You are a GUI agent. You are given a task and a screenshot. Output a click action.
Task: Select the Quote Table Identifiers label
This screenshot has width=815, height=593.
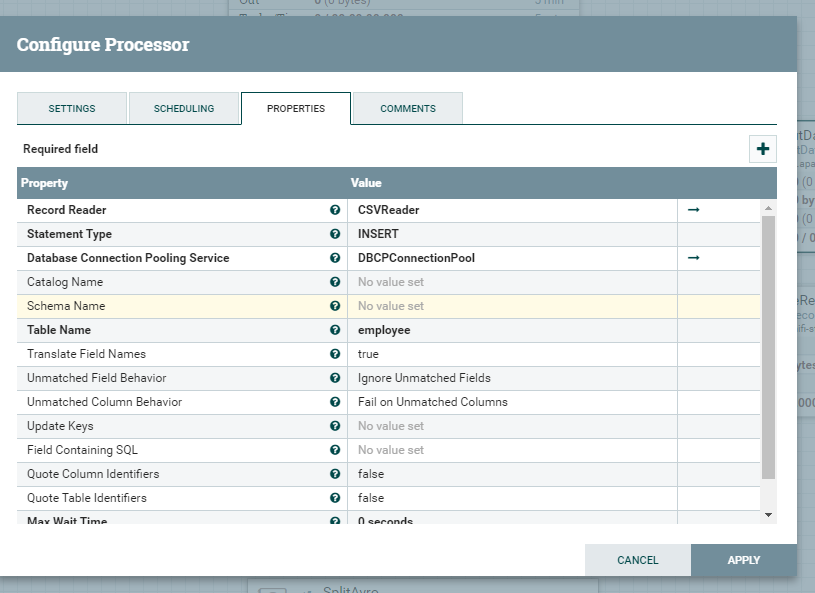tap(87, 498)
